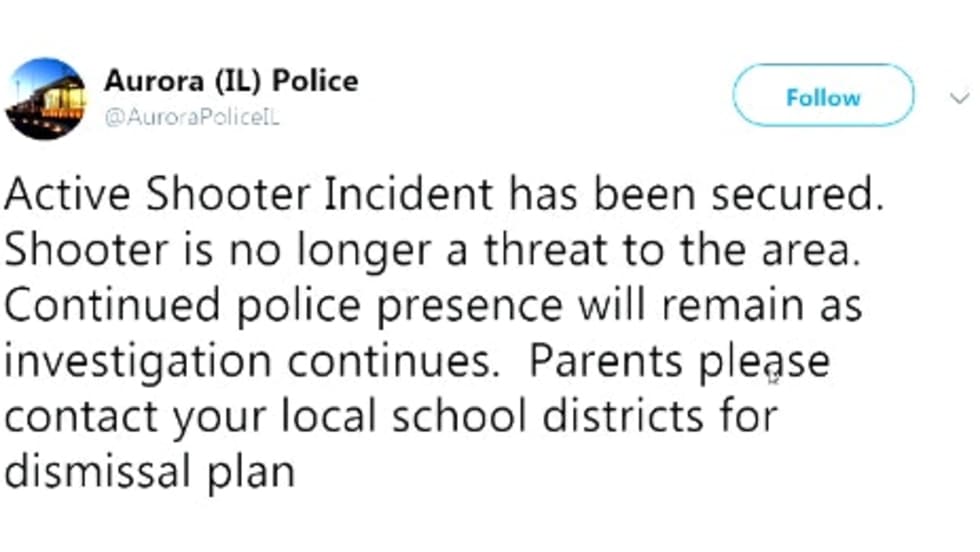Click the line 'Active Shooter Incident has been secured'

pyautogui.click(x=445, y=194)
